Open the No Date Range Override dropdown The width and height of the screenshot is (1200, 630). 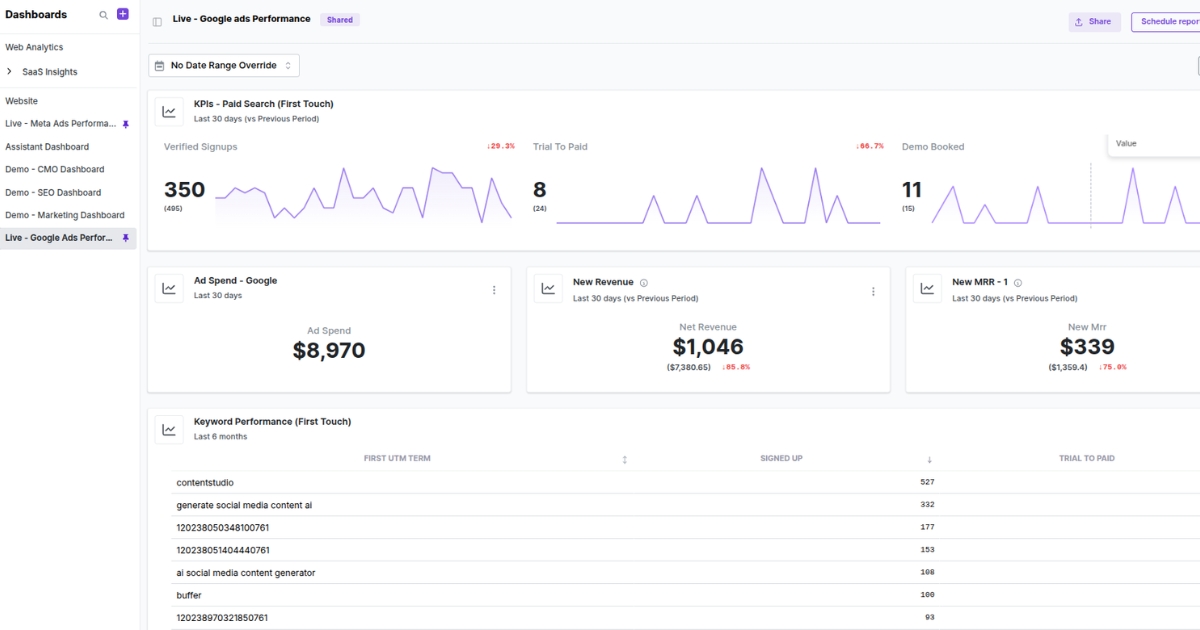[x=223, y=65]
